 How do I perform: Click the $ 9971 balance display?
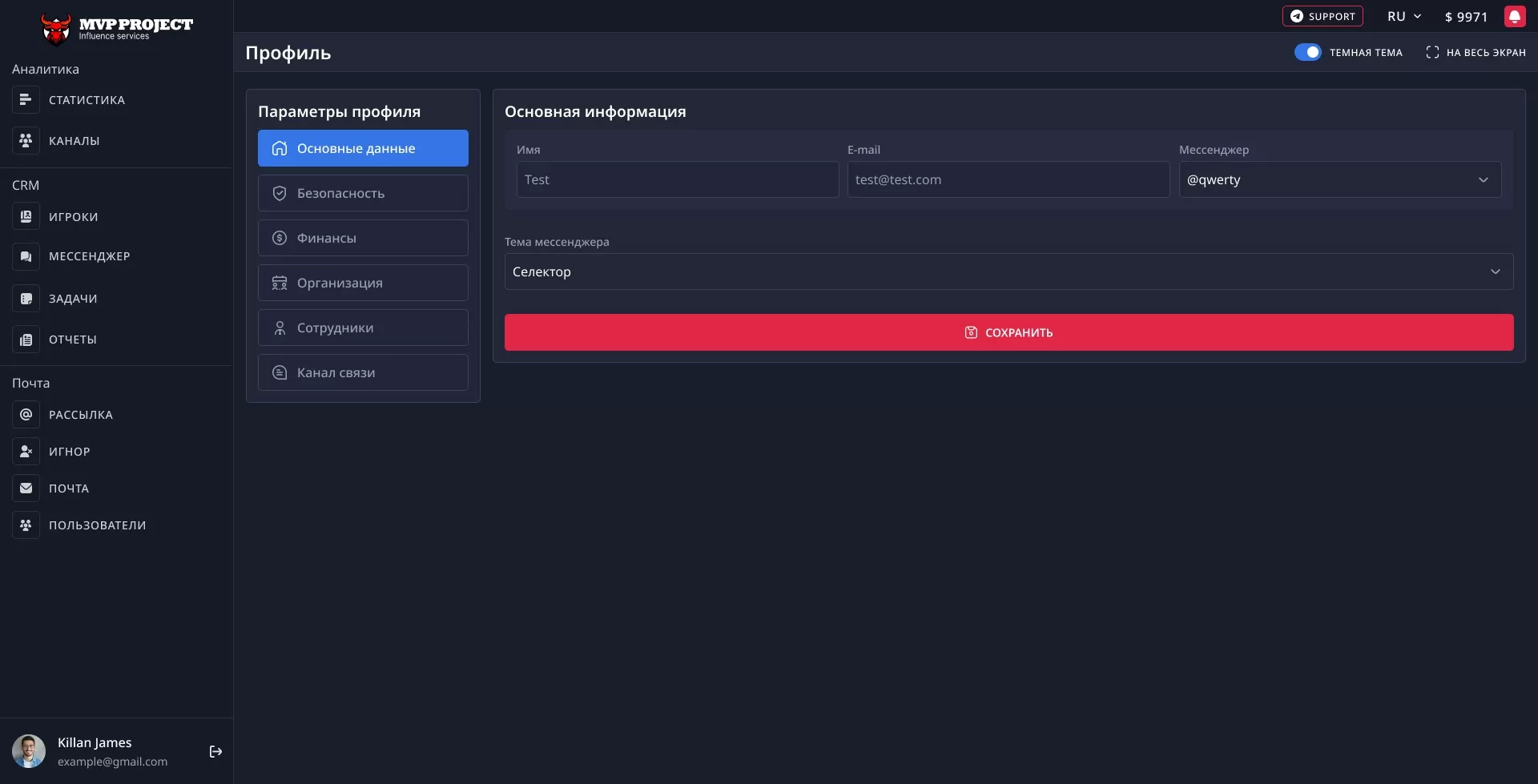[x=1465, y=15]
